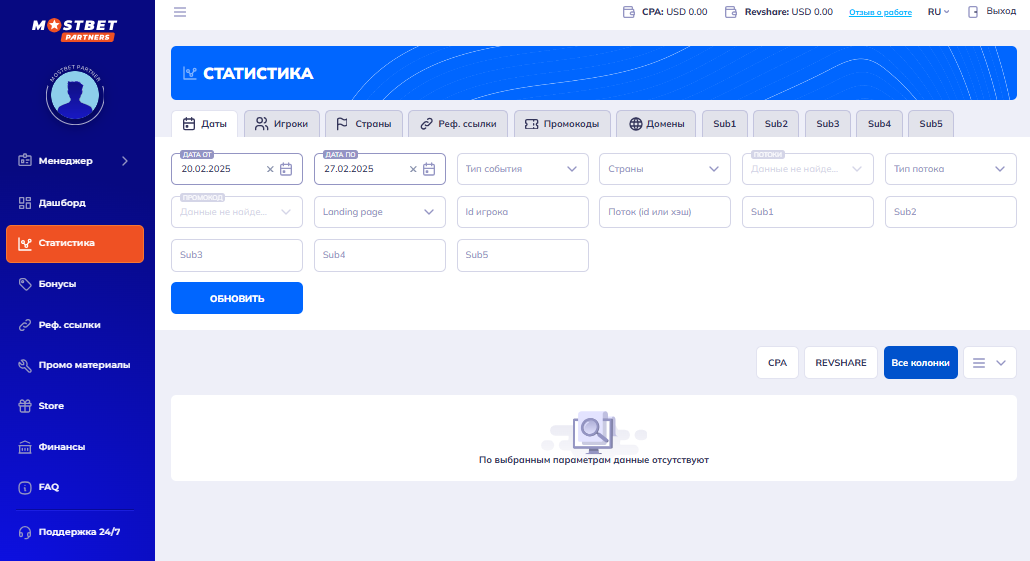The height and width of the screenshot is (561, 1030).
Task: Follow the Отзыв о работе link
Action: [880, 13]
